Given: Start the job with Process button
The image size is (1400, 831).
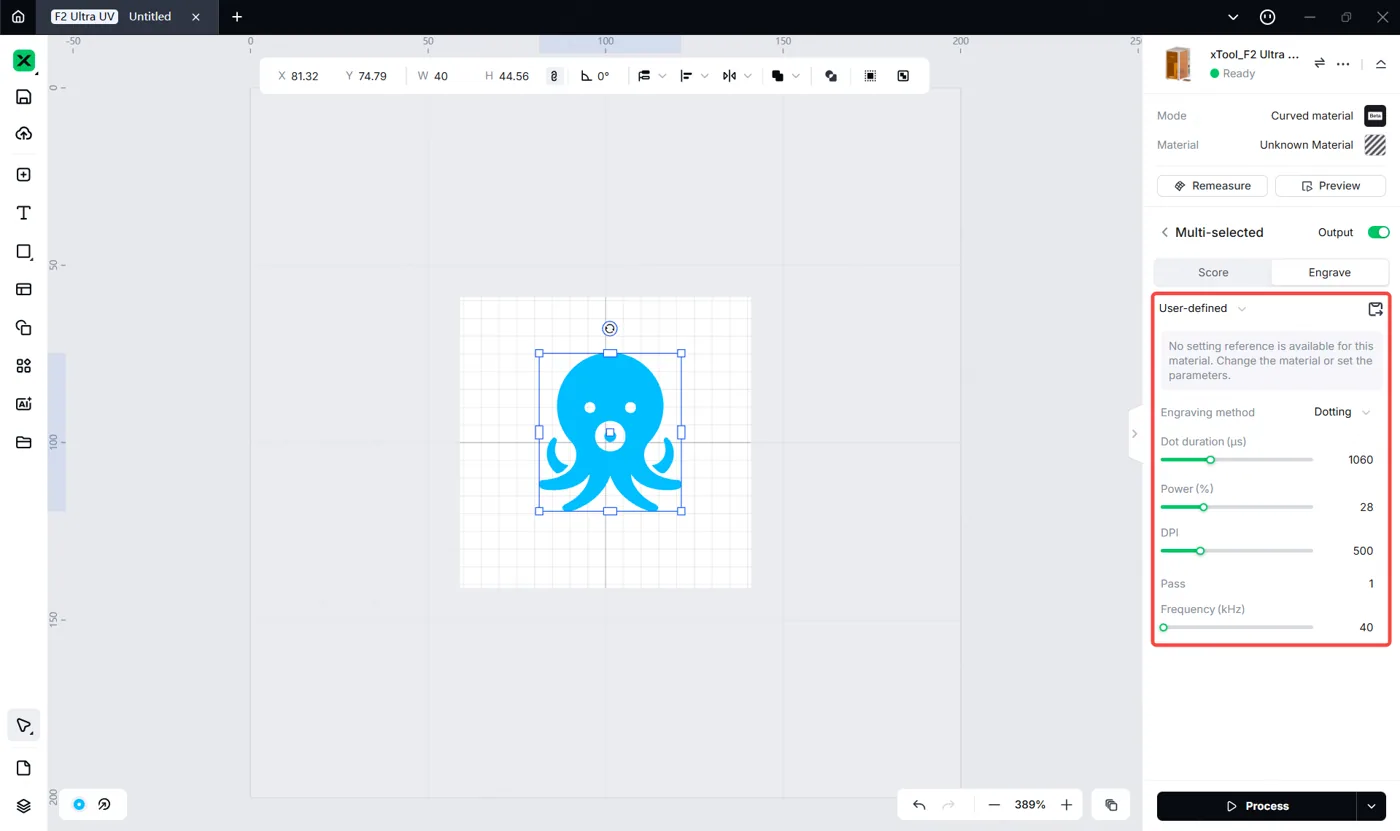Looking at the screenshot, I should pos(1256,806).
